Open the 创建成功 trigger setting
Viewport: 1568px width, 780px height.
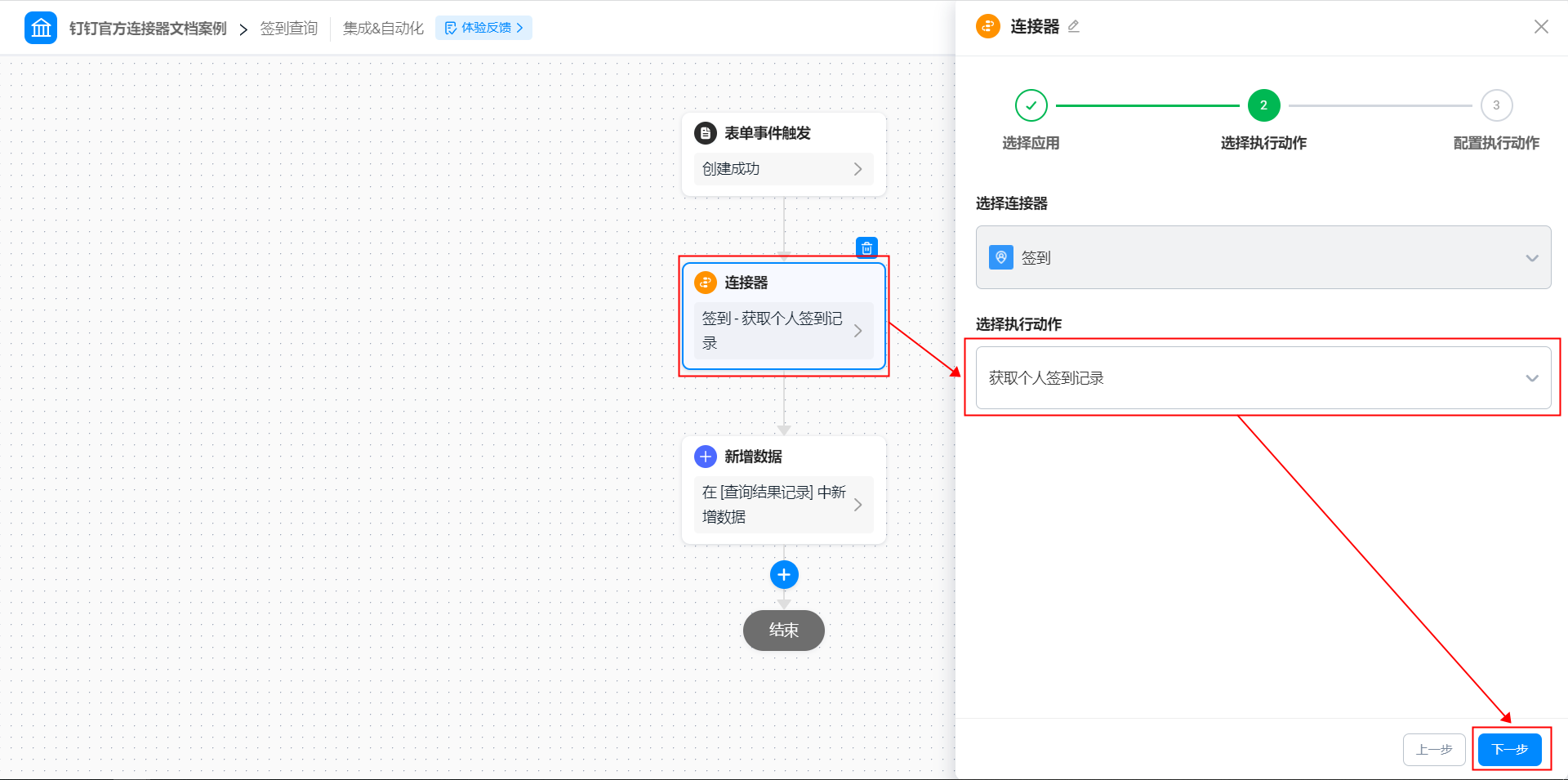pyautogui.click(x=783, y=169)
